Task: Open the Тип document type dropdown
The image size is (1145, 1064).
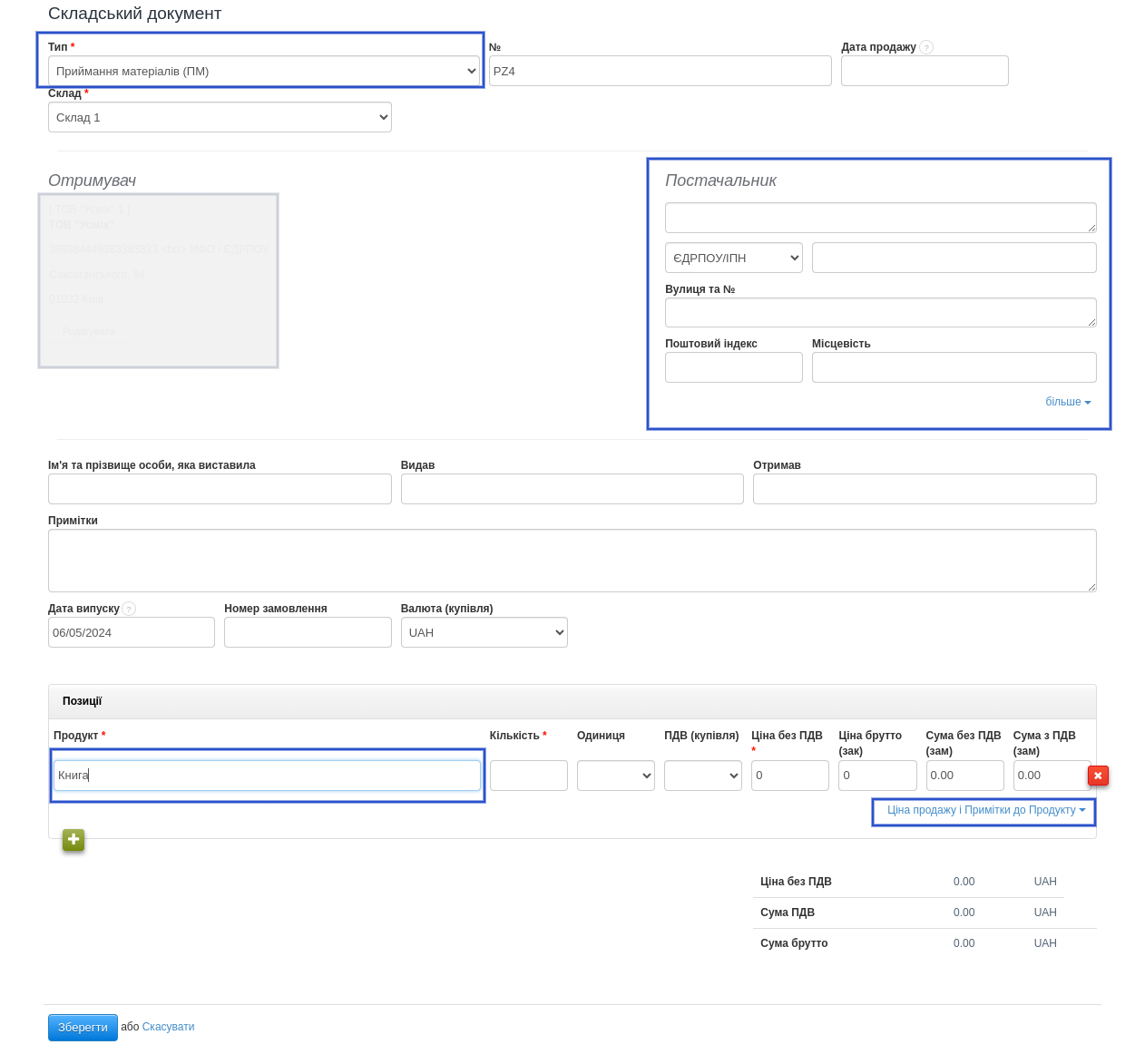Action: pos(264,71)
